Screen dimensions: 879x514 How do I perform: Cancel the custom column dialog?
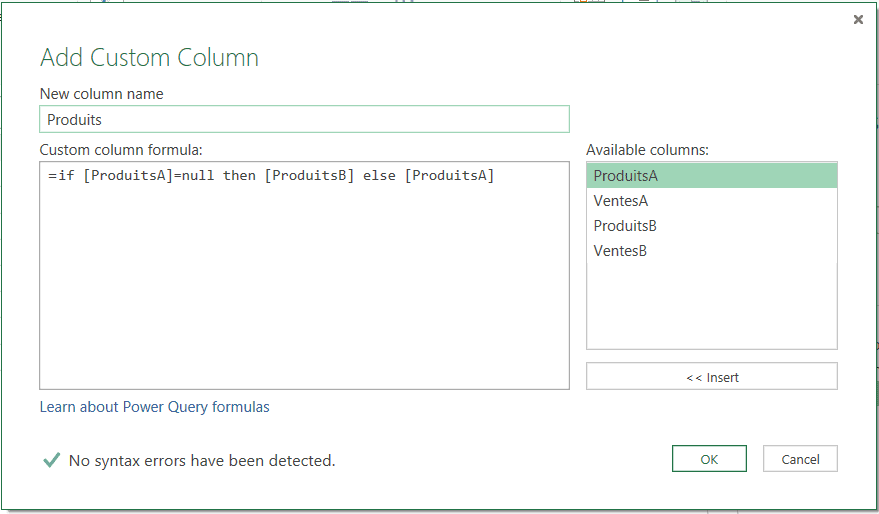point(800,459)
